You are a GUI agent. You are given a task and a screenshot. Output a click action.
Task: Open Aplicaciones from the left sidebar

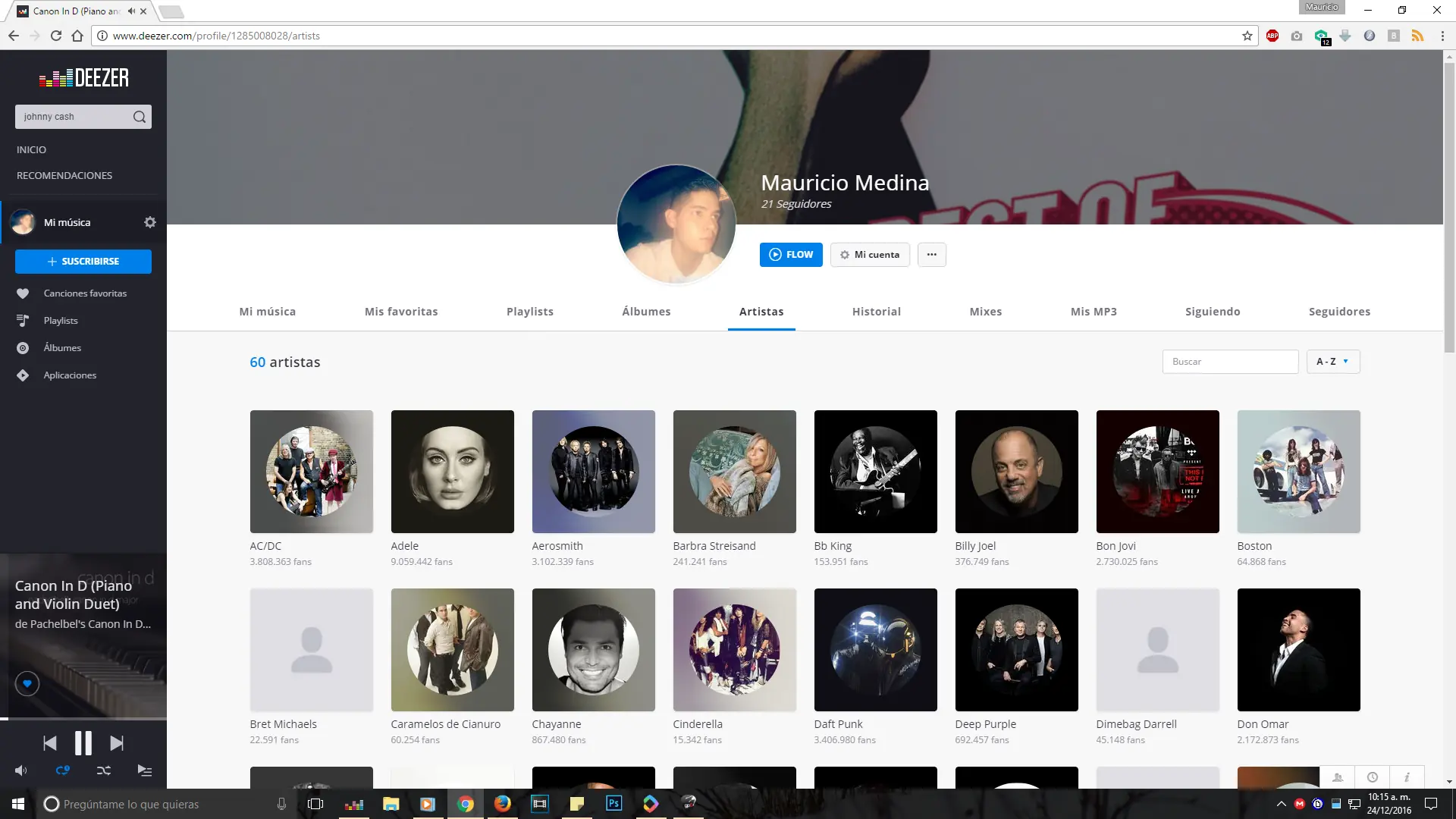pyautogui.click(x=70, y=375)
